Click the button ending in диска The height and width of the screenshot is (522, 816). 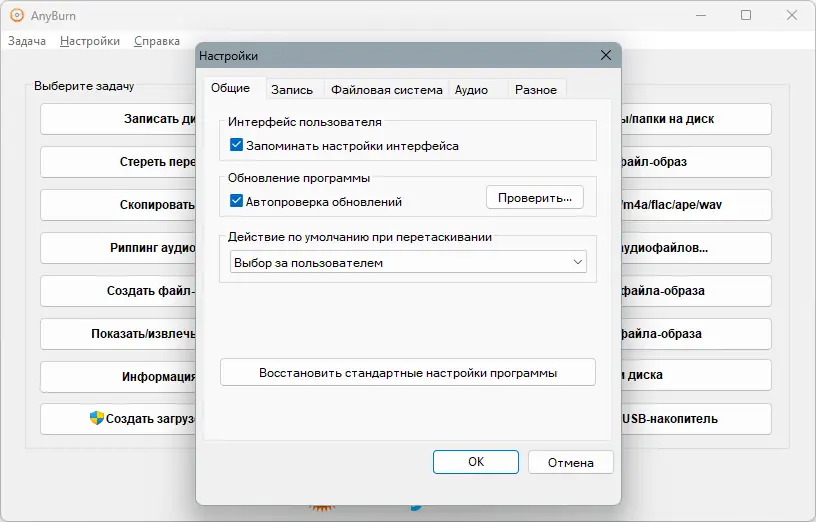click(696, 375)
